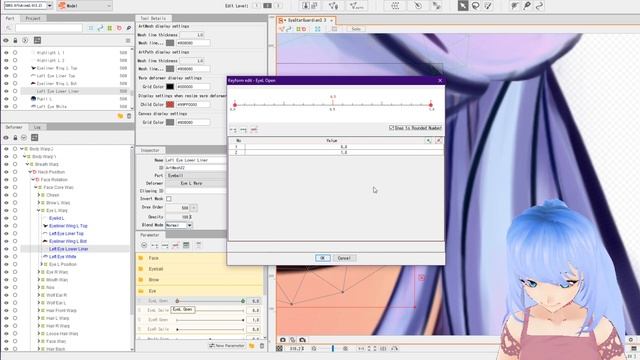Click the delete key icon in Keyform dialog

click(254, 130)
